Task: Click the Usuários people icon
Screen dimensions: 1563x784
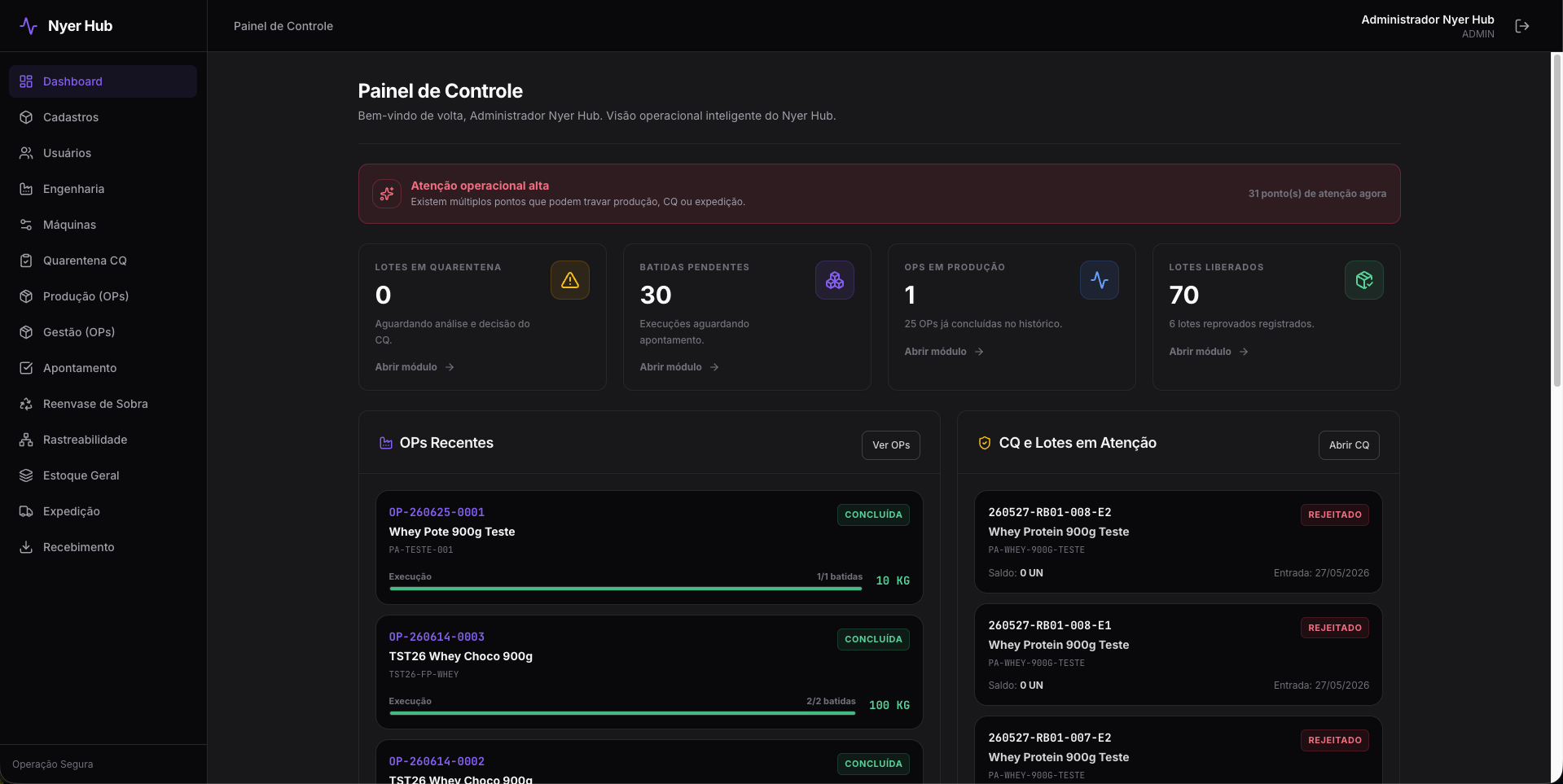Action: pyautogui.click(x=26, y=153)
